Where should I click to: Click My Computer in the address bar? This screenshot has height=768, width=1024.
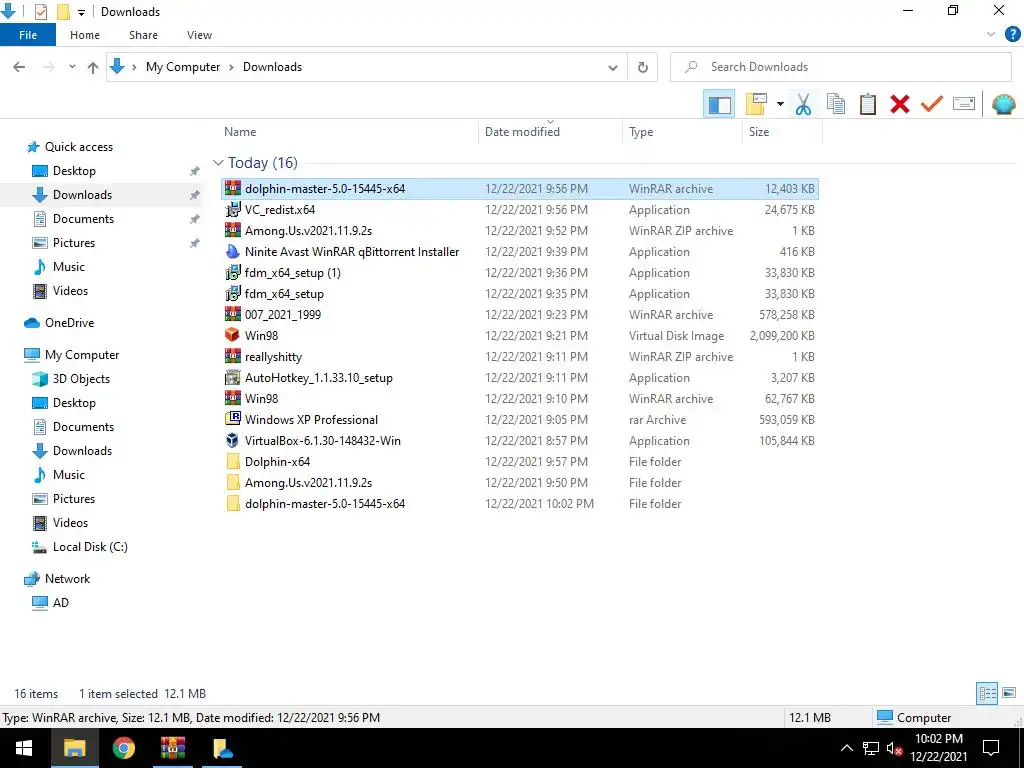pos(183,67)
